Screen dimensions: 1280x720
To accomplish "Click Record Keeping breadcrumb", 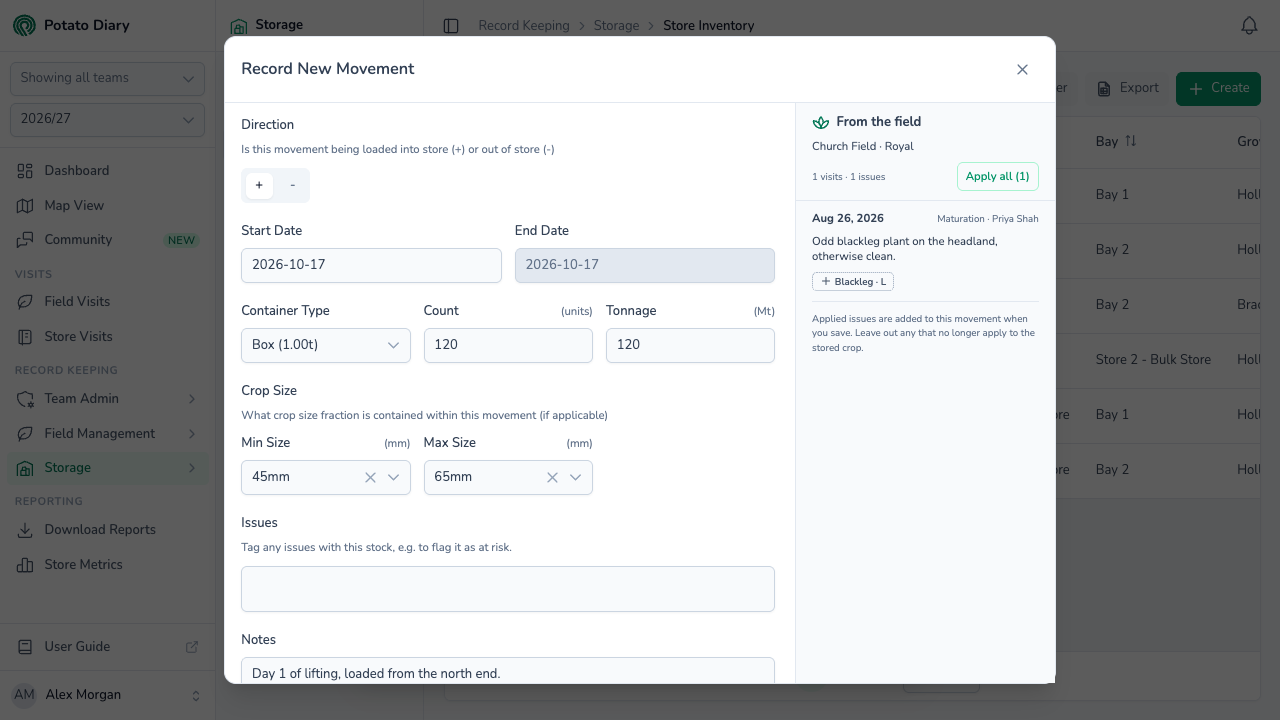I will pyautogui.click(x=524, y=26).
